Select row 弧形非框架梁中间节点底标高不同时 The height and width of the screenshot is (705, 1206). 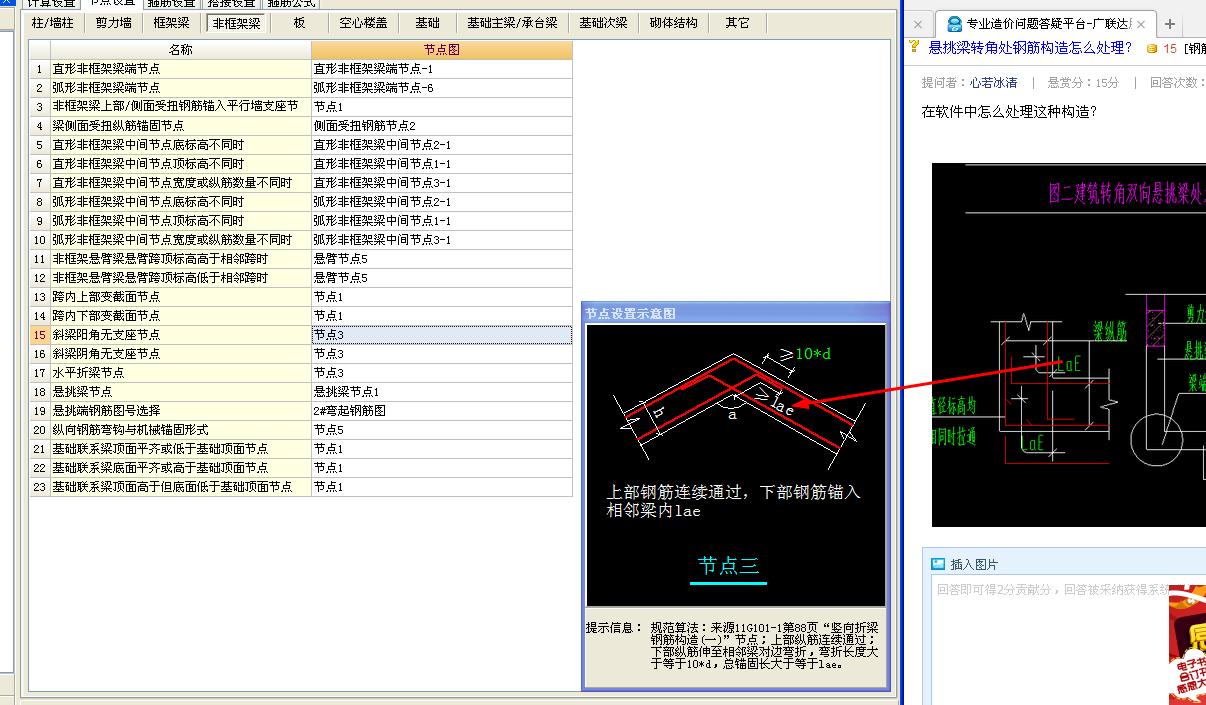click(181, 202)
